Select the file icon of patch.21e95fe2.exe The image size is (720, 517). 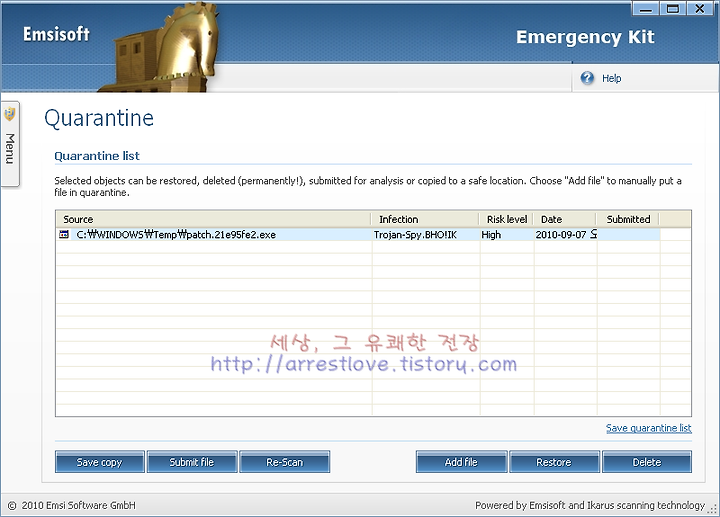64,235
